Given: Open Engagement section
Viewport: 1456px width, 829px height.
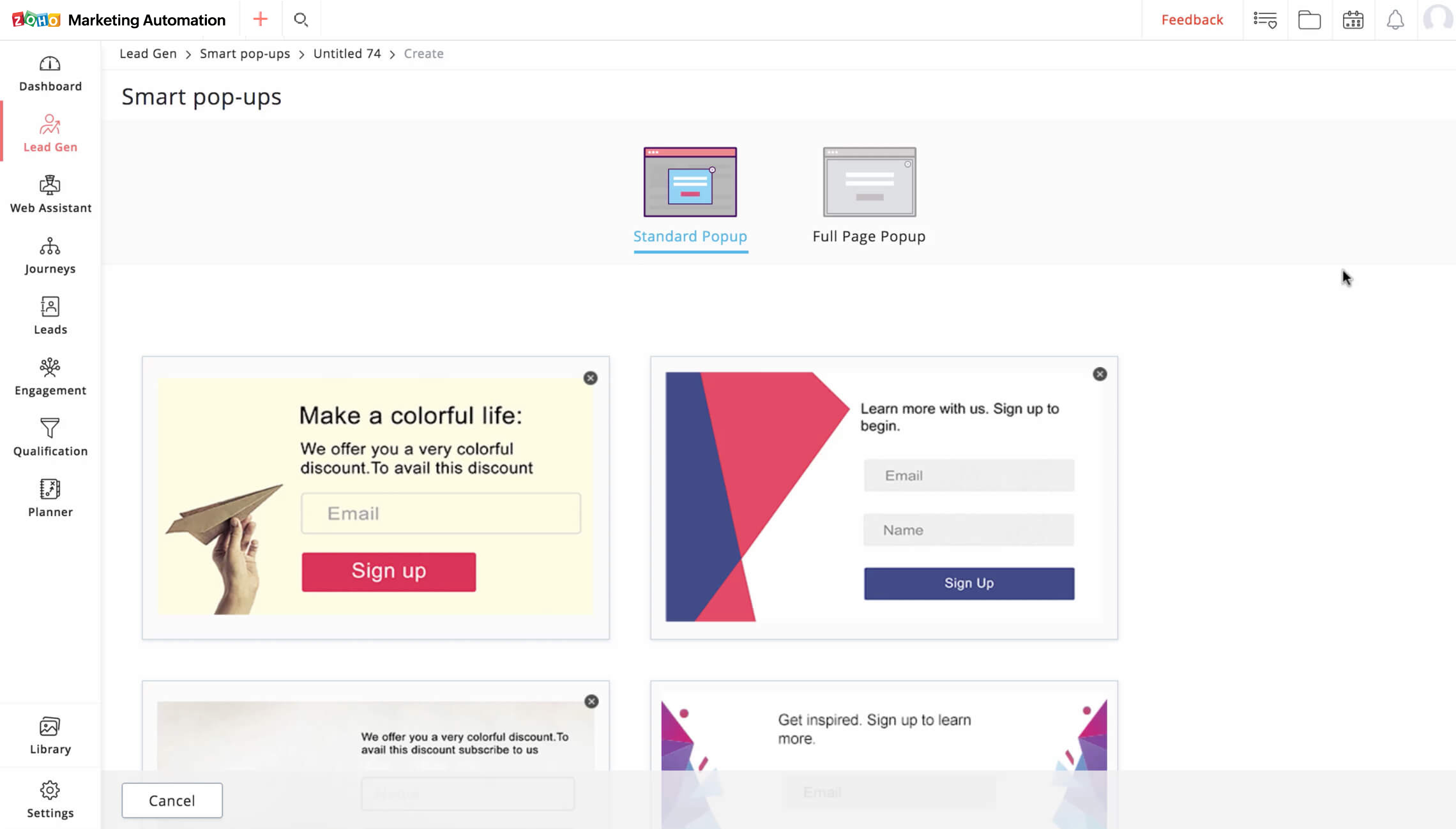Looking at the screenshot, I should tap(50, 375).
